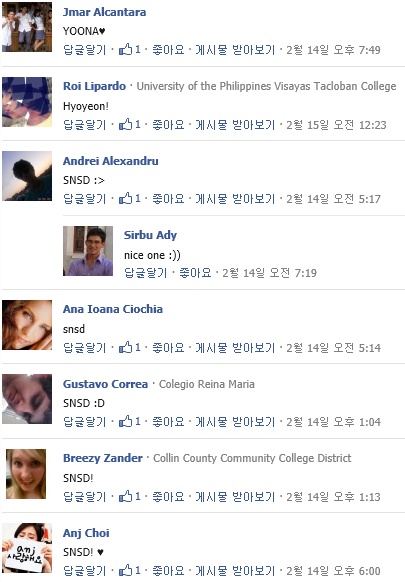This screenshot has width=405, height=582.
Task: Click the thumbs-up icon on Gustavo Correa's comment
Action: pyautogui.click(x=125, y=421)
